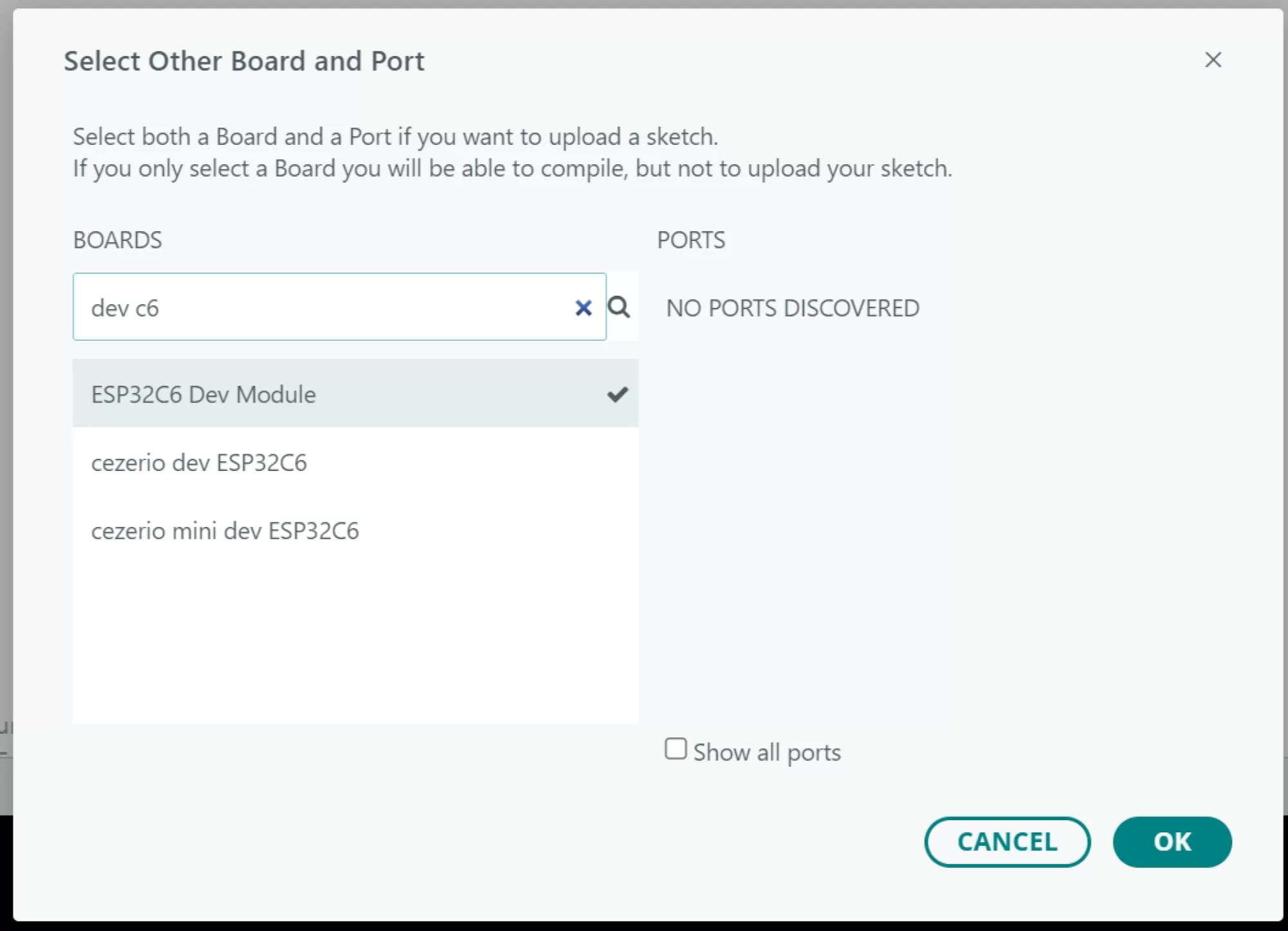This screenshot has width=1288, height=931.
Task: Click the BOARDS section heading
Action: pyautogui.click(x=117, y=240)
